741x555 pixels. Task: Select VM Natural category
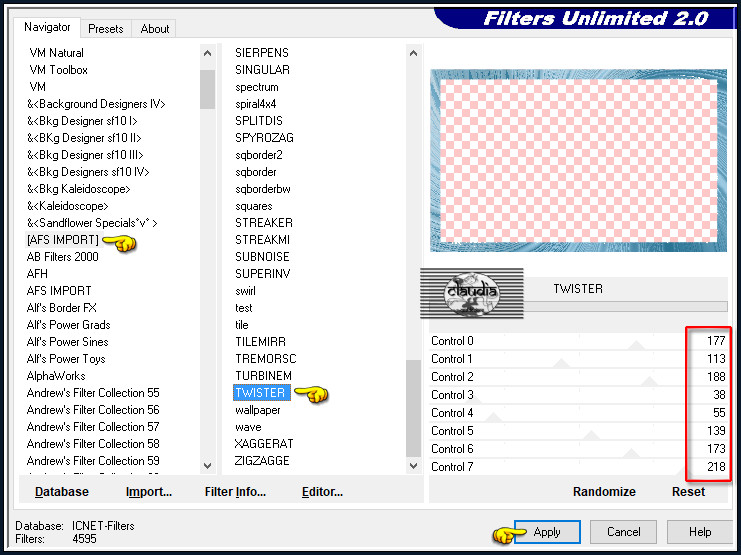click(56, 52)
